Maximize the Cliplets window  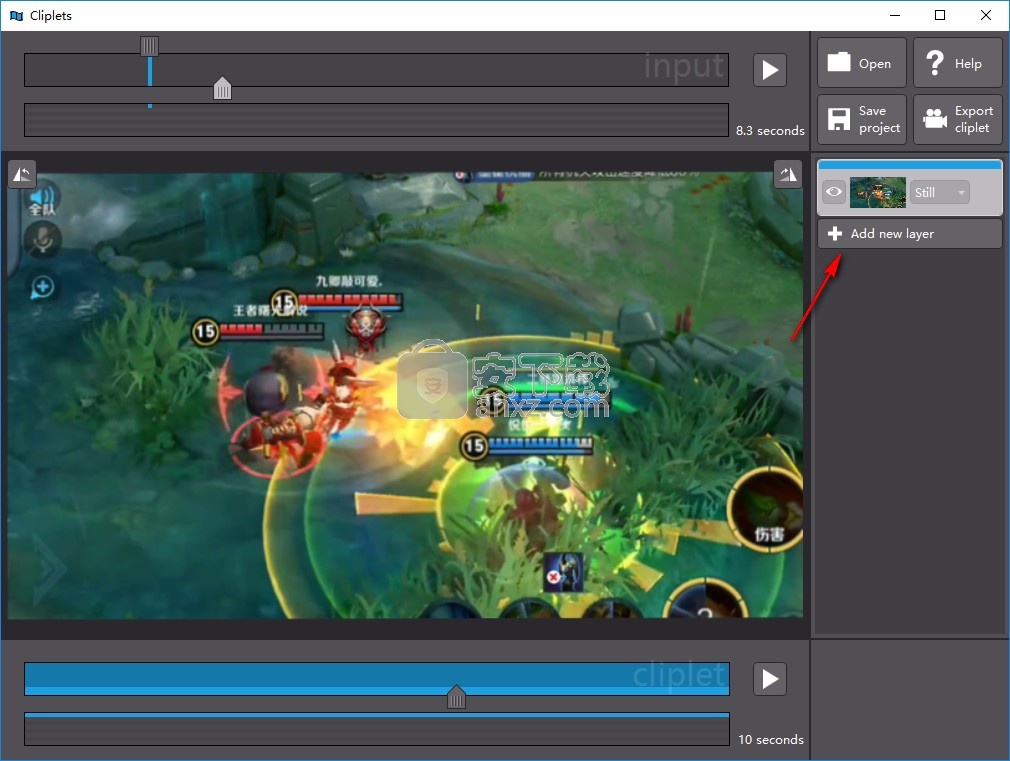[940, 15]
